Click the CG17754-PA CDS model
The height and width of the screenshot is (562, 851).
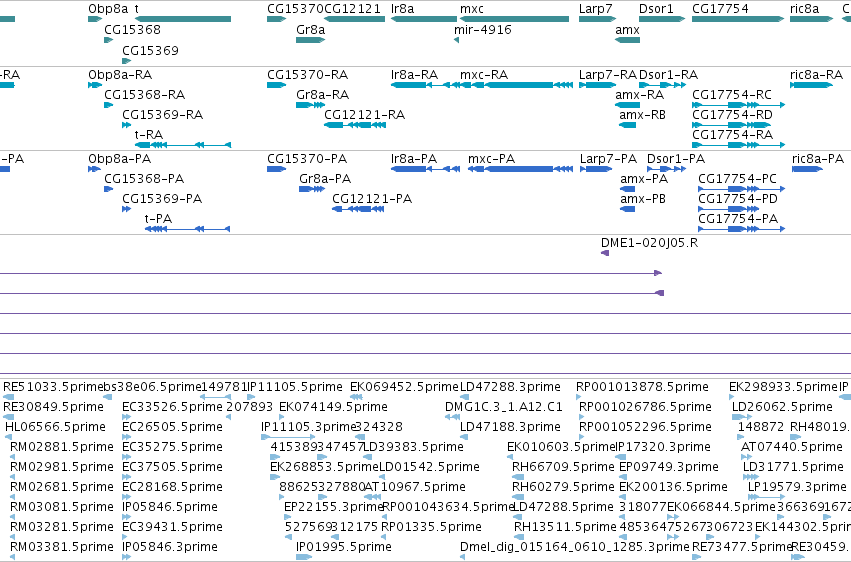click(741, 229)
